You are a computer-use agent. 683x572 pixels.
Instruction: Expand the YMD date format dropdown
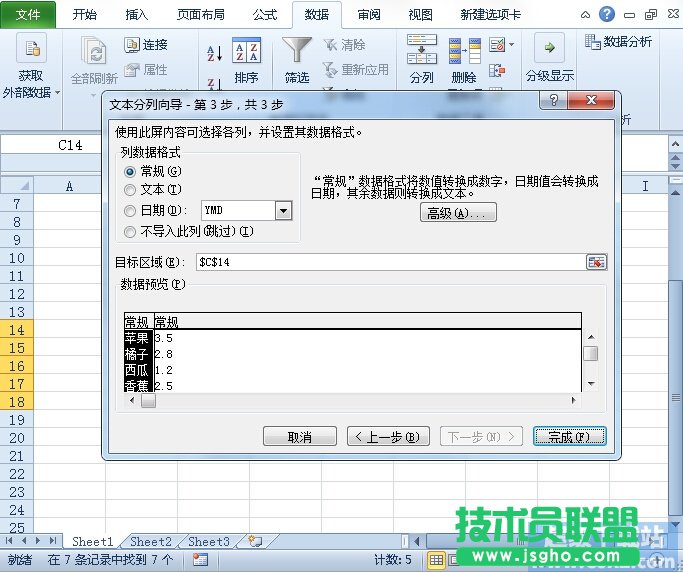(283, 211)
